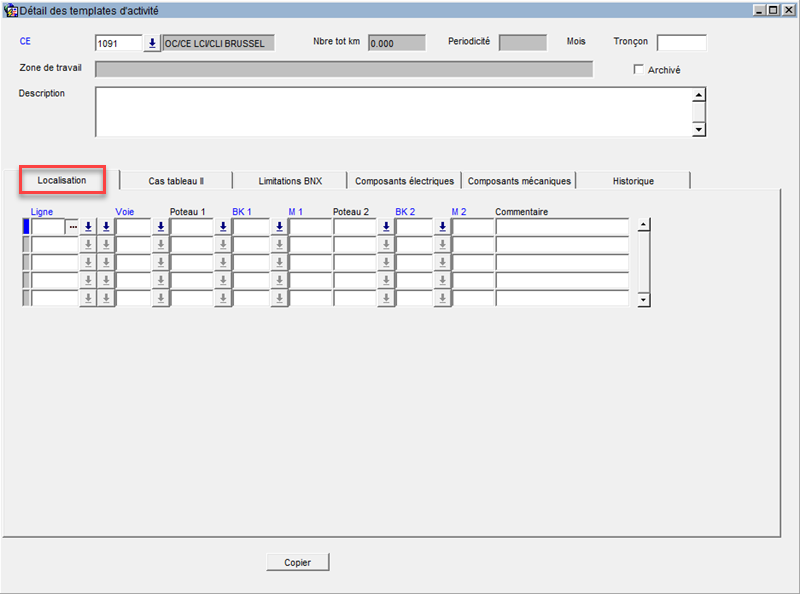Click the Commentaire field in the third row
The width and height of the screenshot is (800, 594).
[562, 262]
